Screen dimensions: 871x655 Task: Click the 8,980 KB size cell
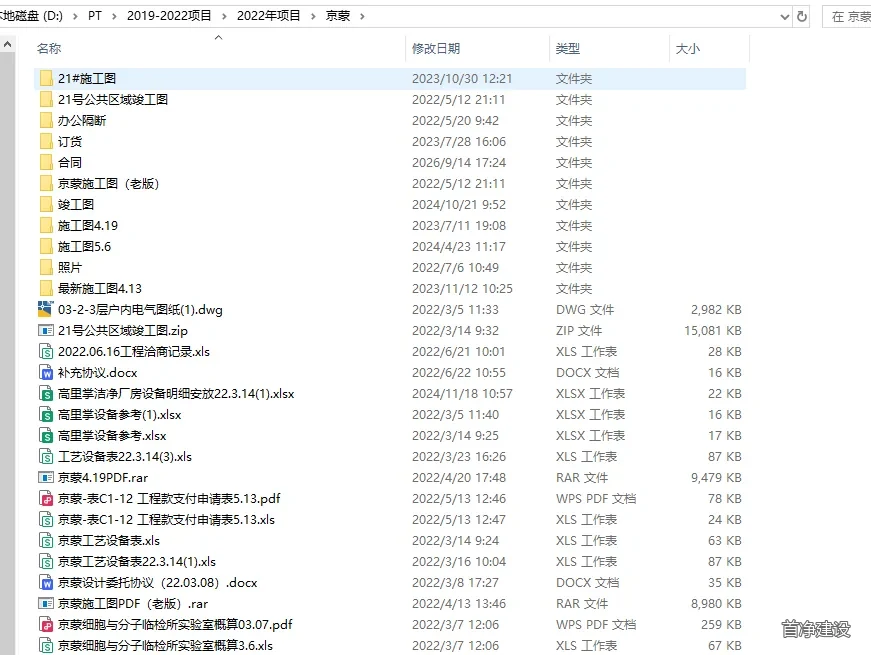tap(716, 604)
